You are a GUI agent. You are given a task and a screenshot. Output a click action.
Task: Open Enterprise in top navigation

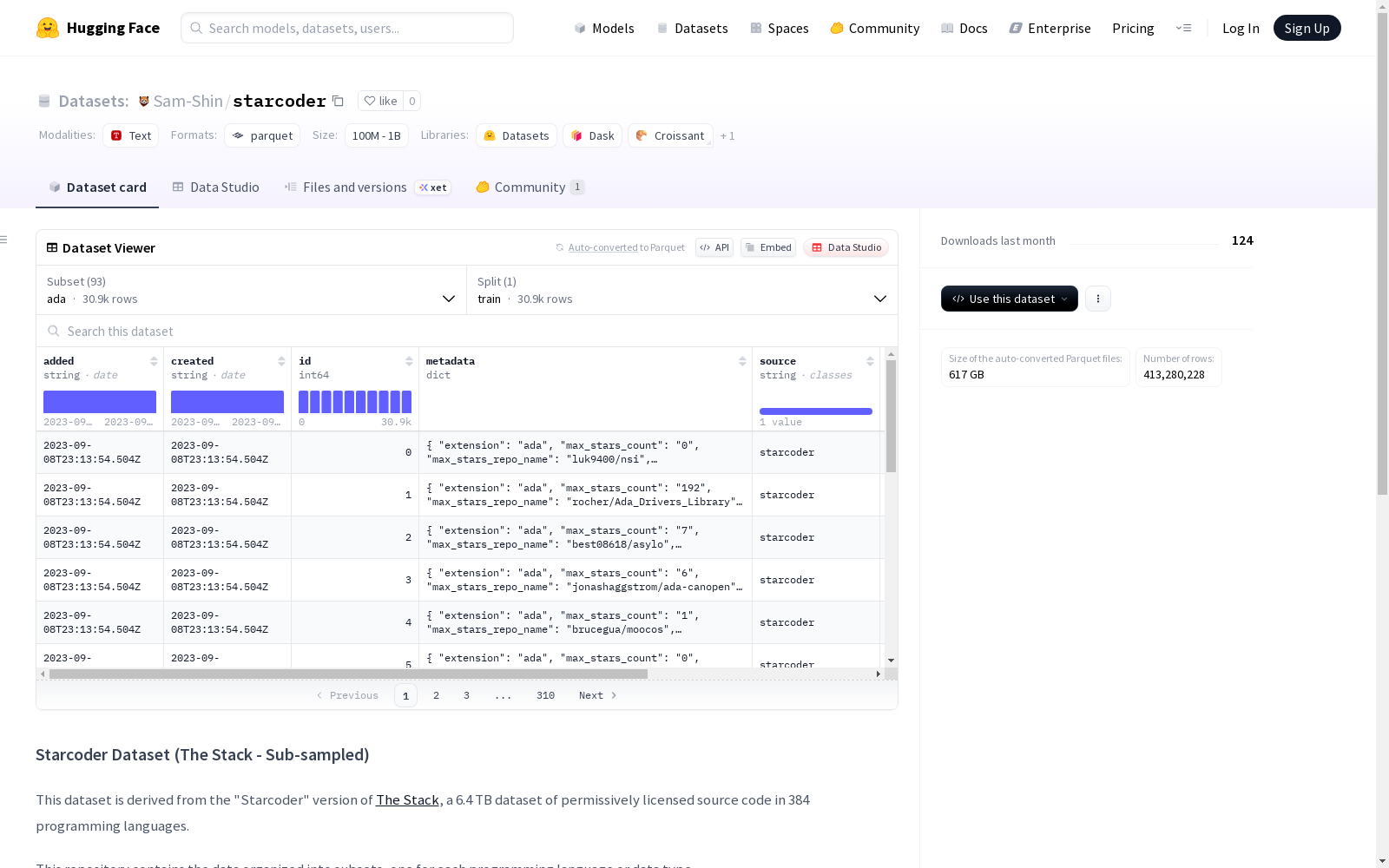coord(1050,28)
